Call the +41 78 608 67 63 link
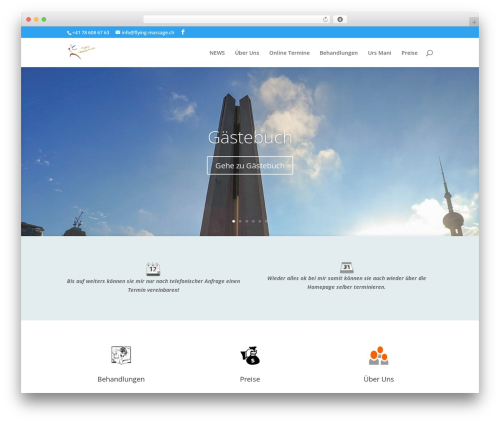 click(x=91, y=32)
